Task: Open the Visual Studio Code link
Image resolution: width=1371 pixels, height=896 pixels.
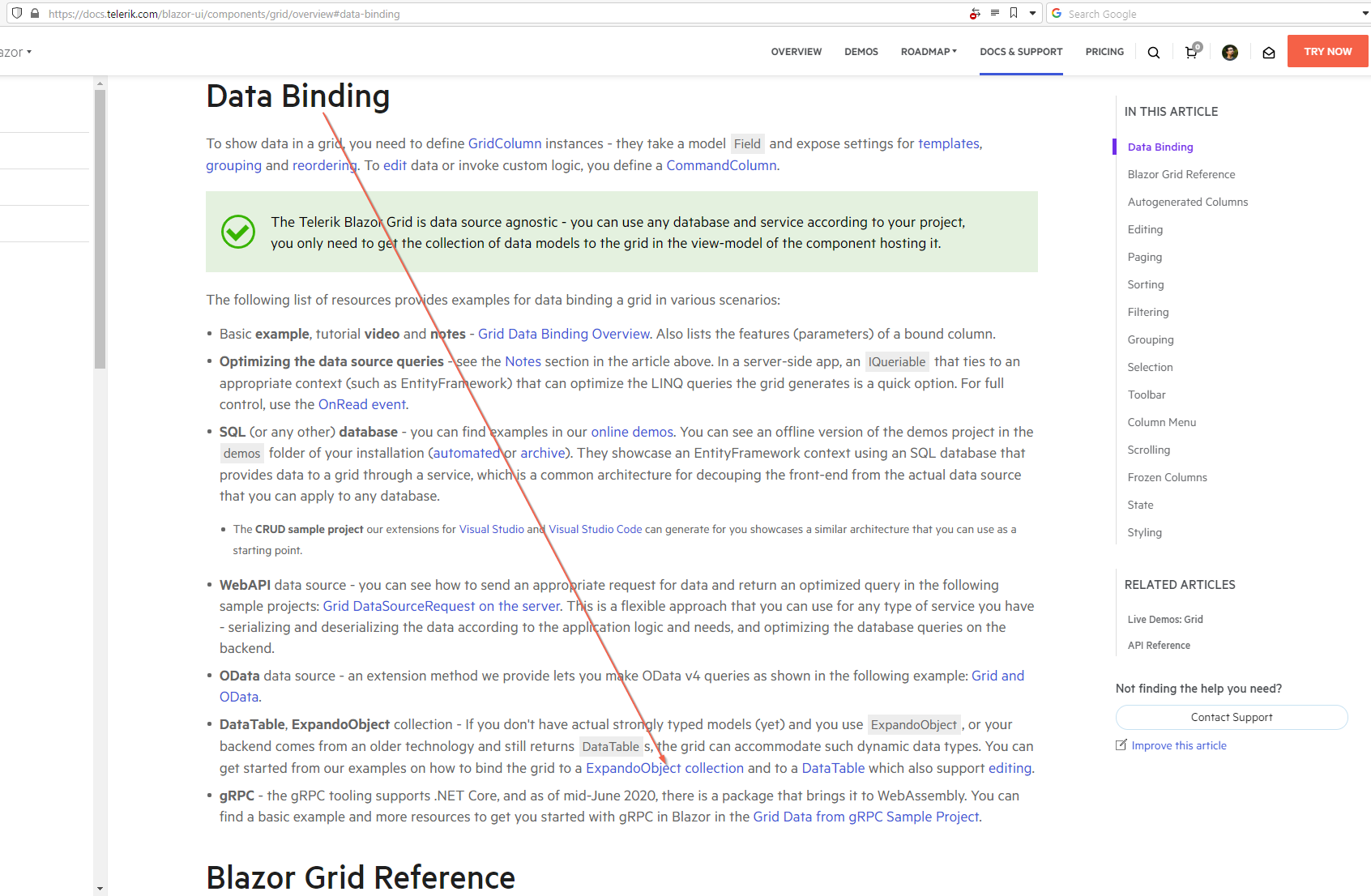Action: 596,529
